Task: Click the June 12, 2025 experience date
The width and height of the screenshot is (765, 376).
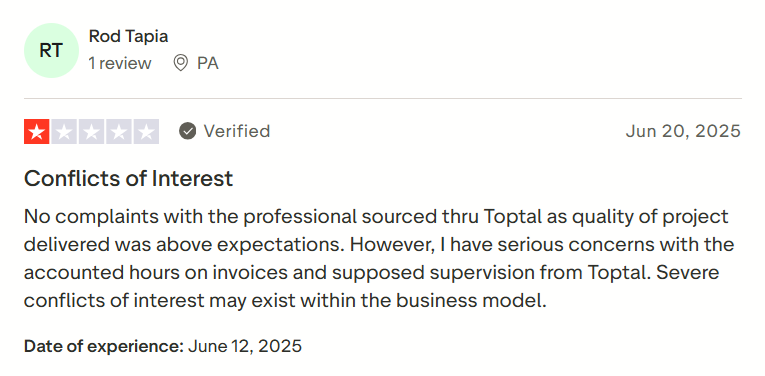Action: pyautogui.click(x=245, y=346)
